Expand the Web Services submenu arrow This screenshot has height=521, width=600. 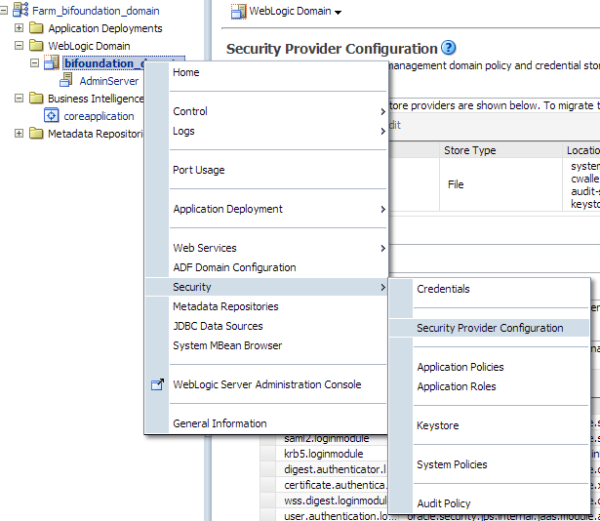tap(383, 248)
